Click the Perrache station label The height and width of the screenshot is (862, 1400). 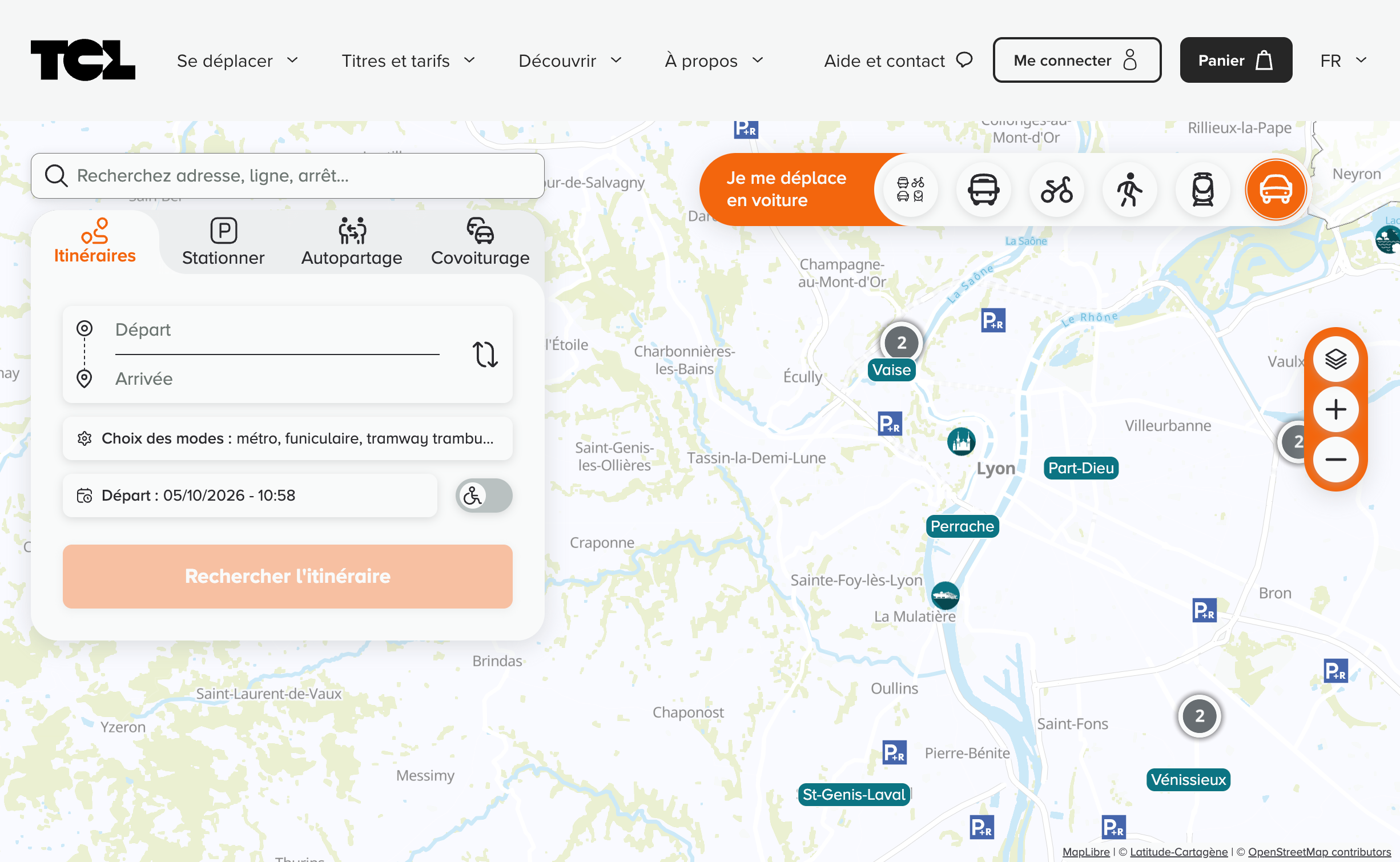[x=962, y=526]
